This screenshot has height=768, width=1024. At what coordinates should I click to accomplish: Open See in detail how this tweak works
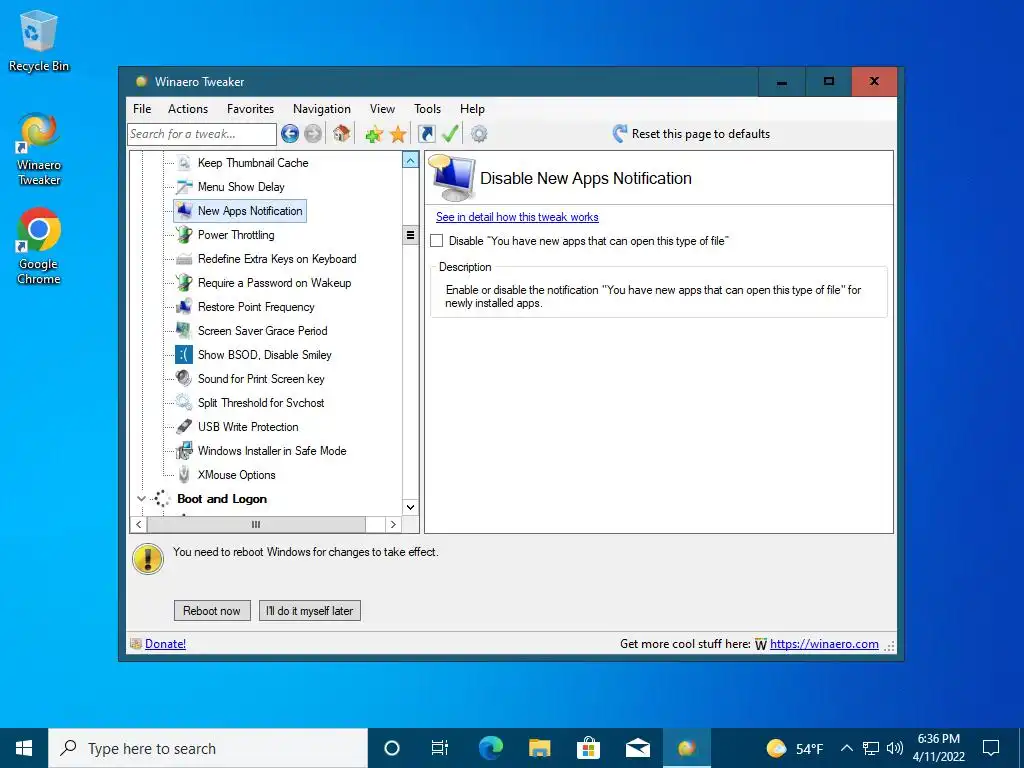(x=517, y=217)
